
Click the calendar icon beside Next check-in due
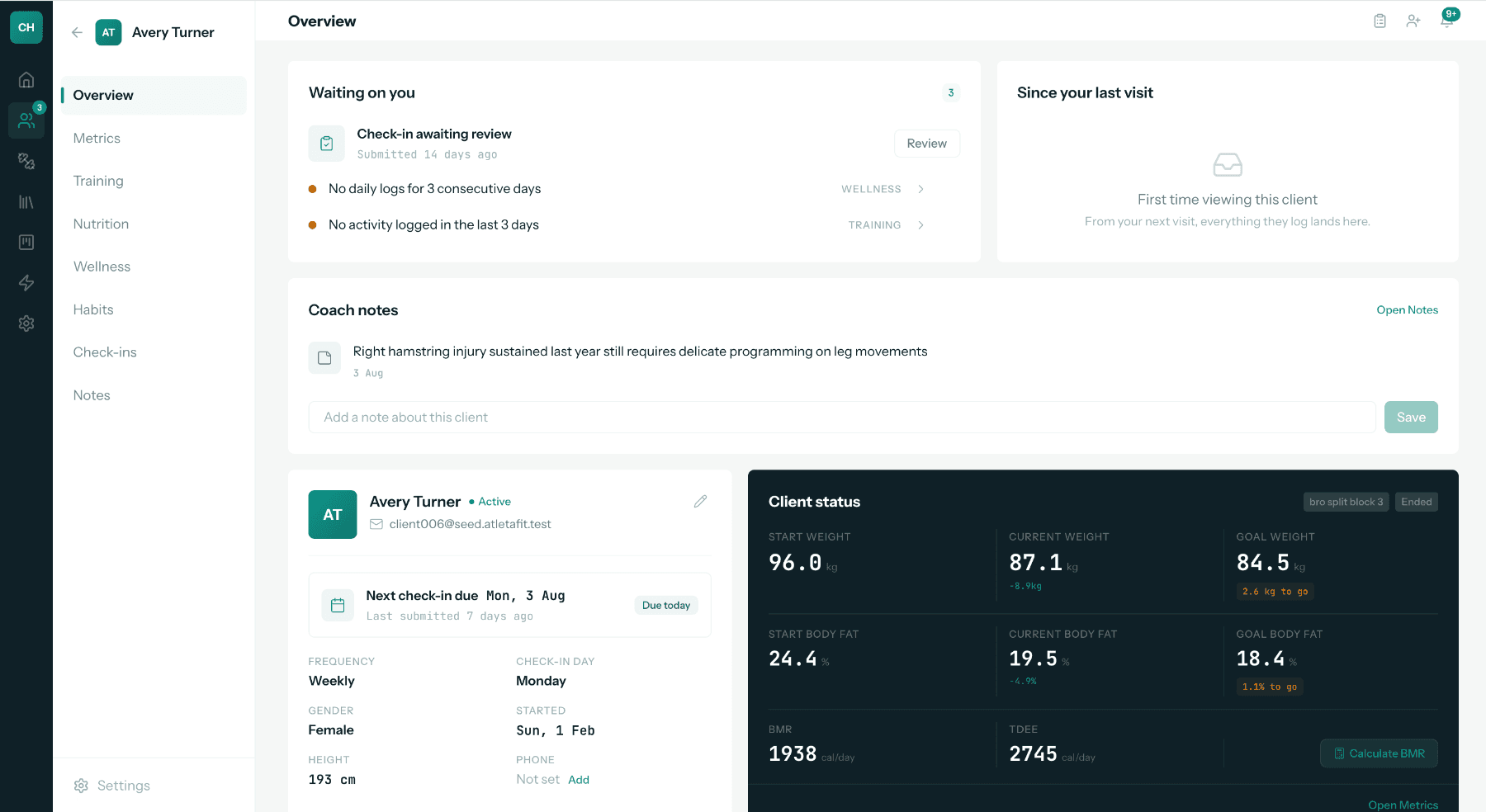click(x=338, y=605)
